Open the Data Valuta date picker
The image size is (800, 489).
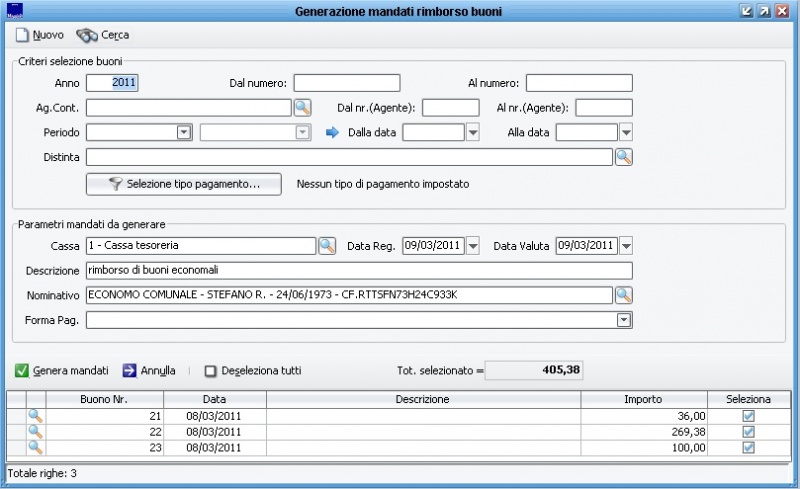point(626,246)
